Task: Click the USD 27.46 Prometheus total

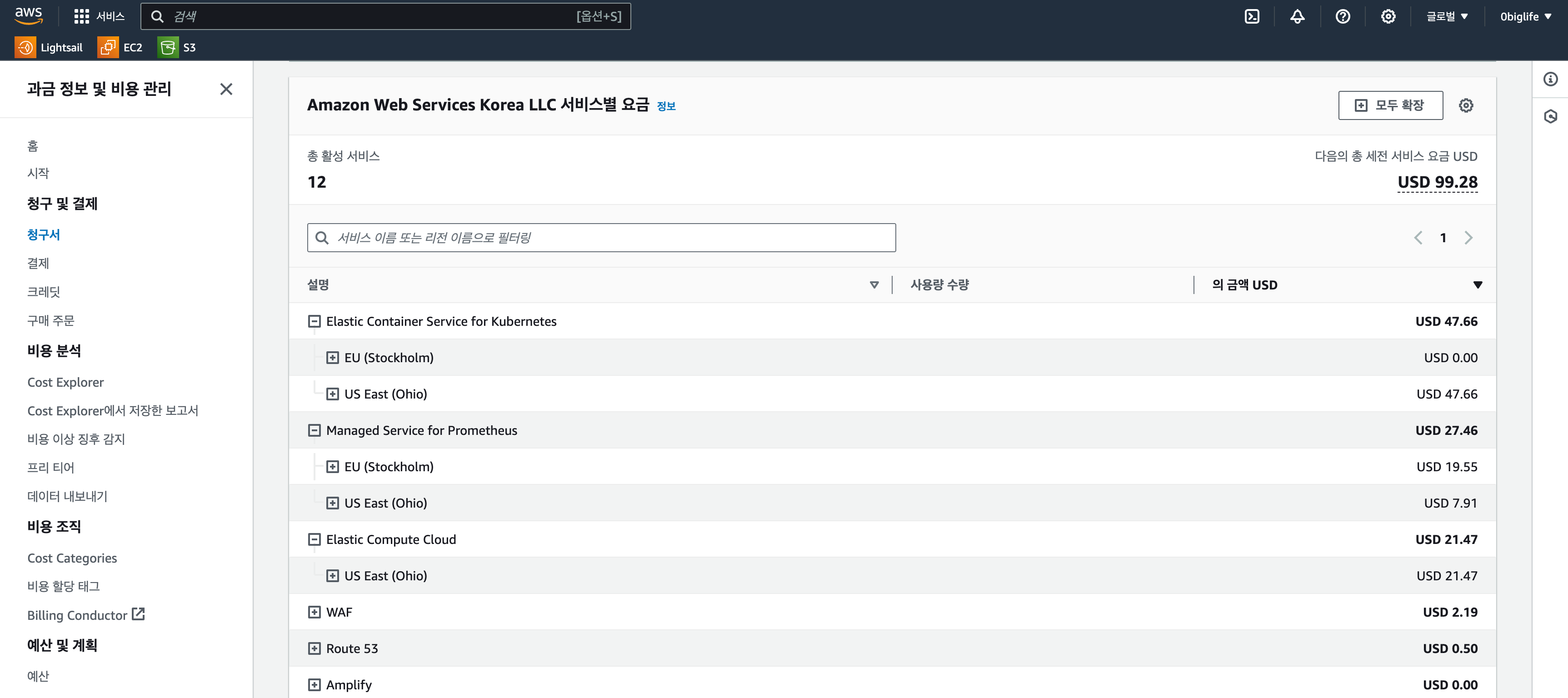Action: 1446,430
